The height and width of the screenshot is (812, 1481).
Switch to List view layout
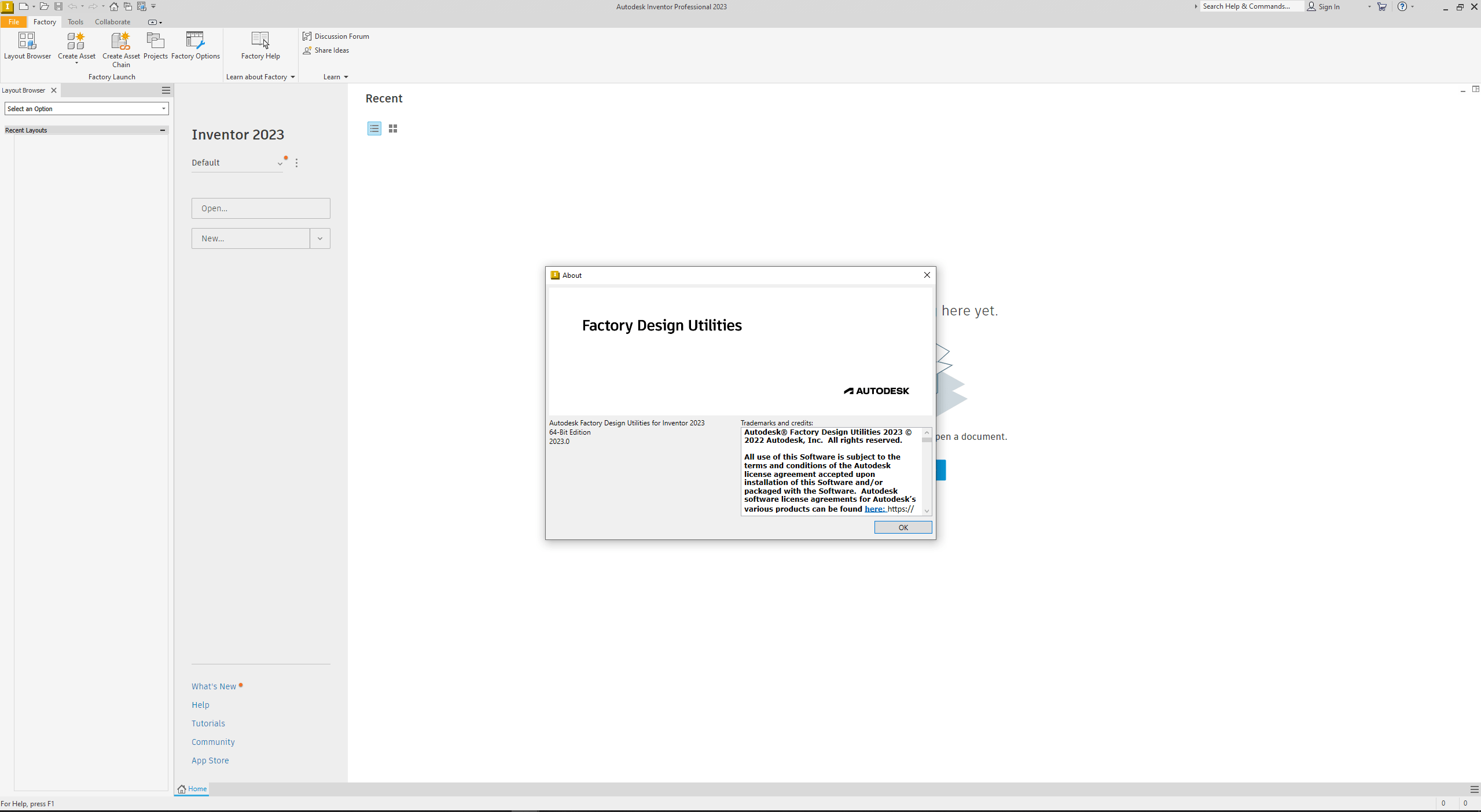click(x=374, y=127)
